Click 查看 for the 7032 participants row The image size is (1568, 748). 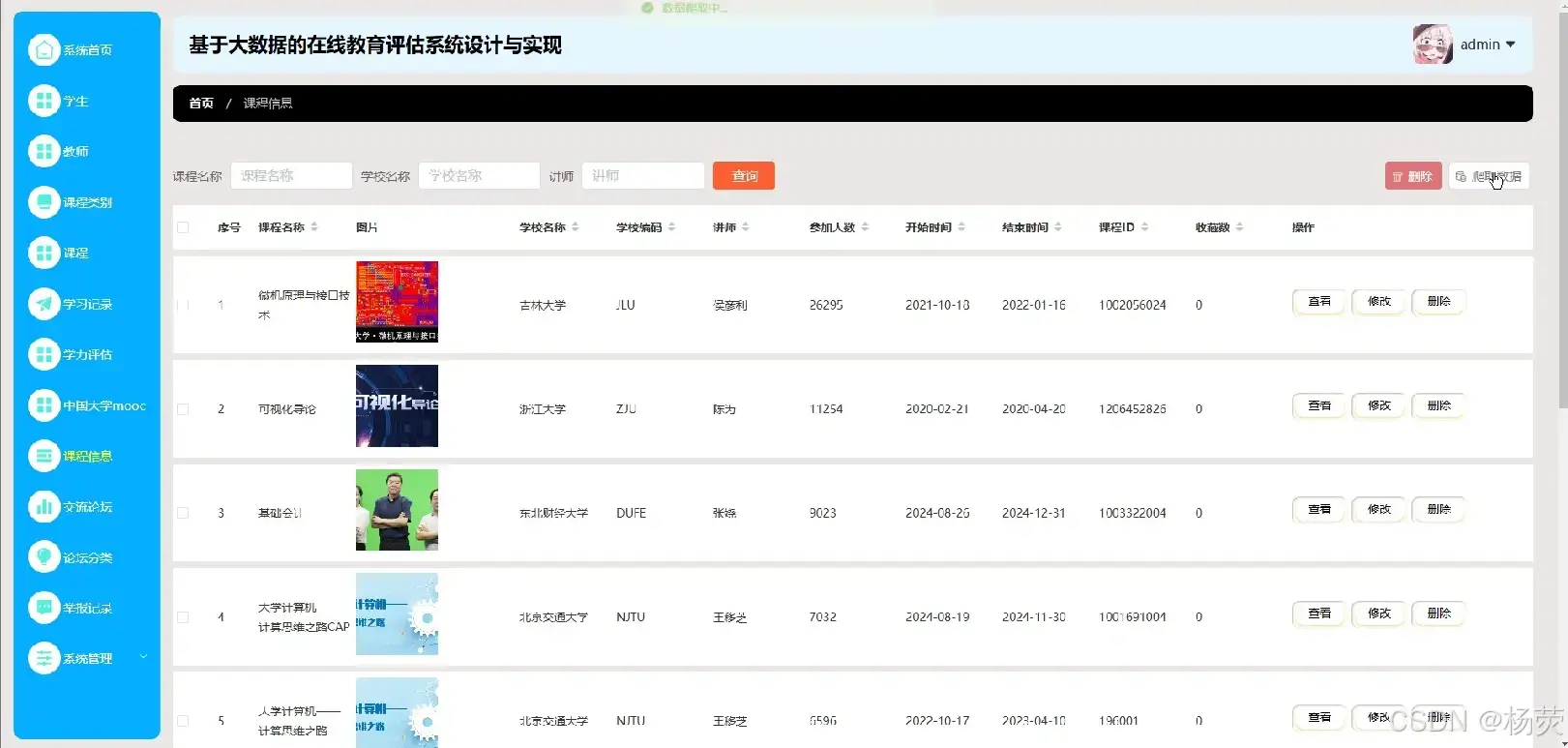(x=1319, y=613)
